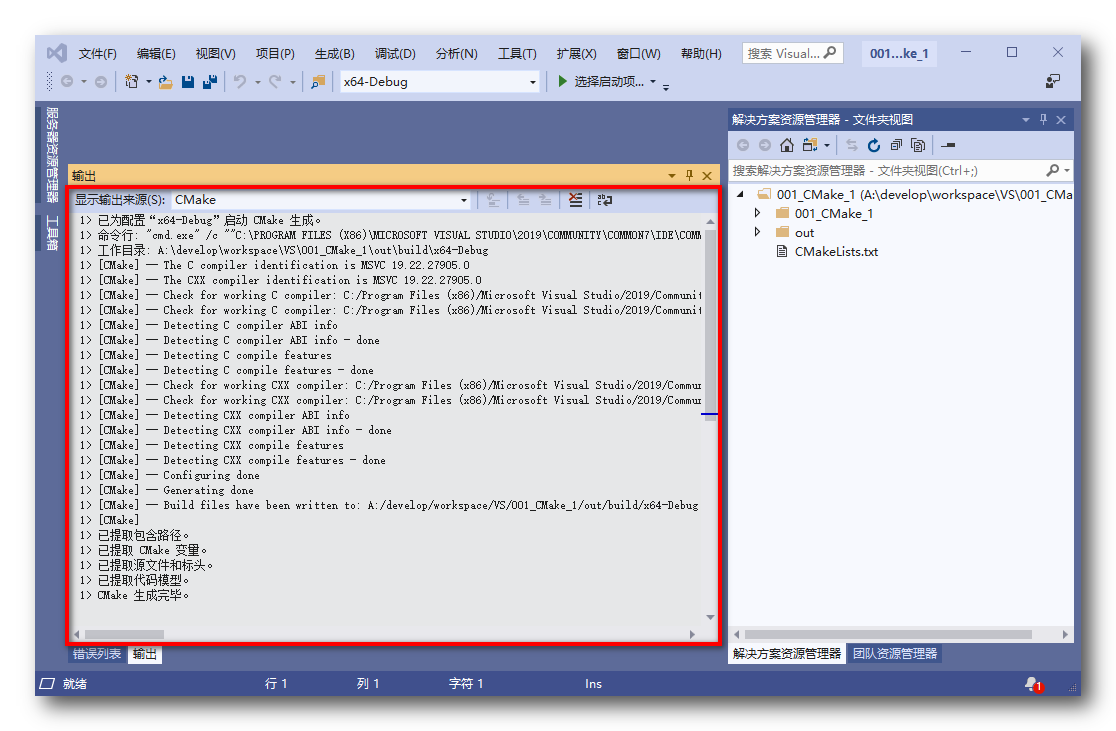Screen dimensions: 1116x731
Task: Click the output panel horizontal scrollbar thumb
Action: click(x=125, y=634)
